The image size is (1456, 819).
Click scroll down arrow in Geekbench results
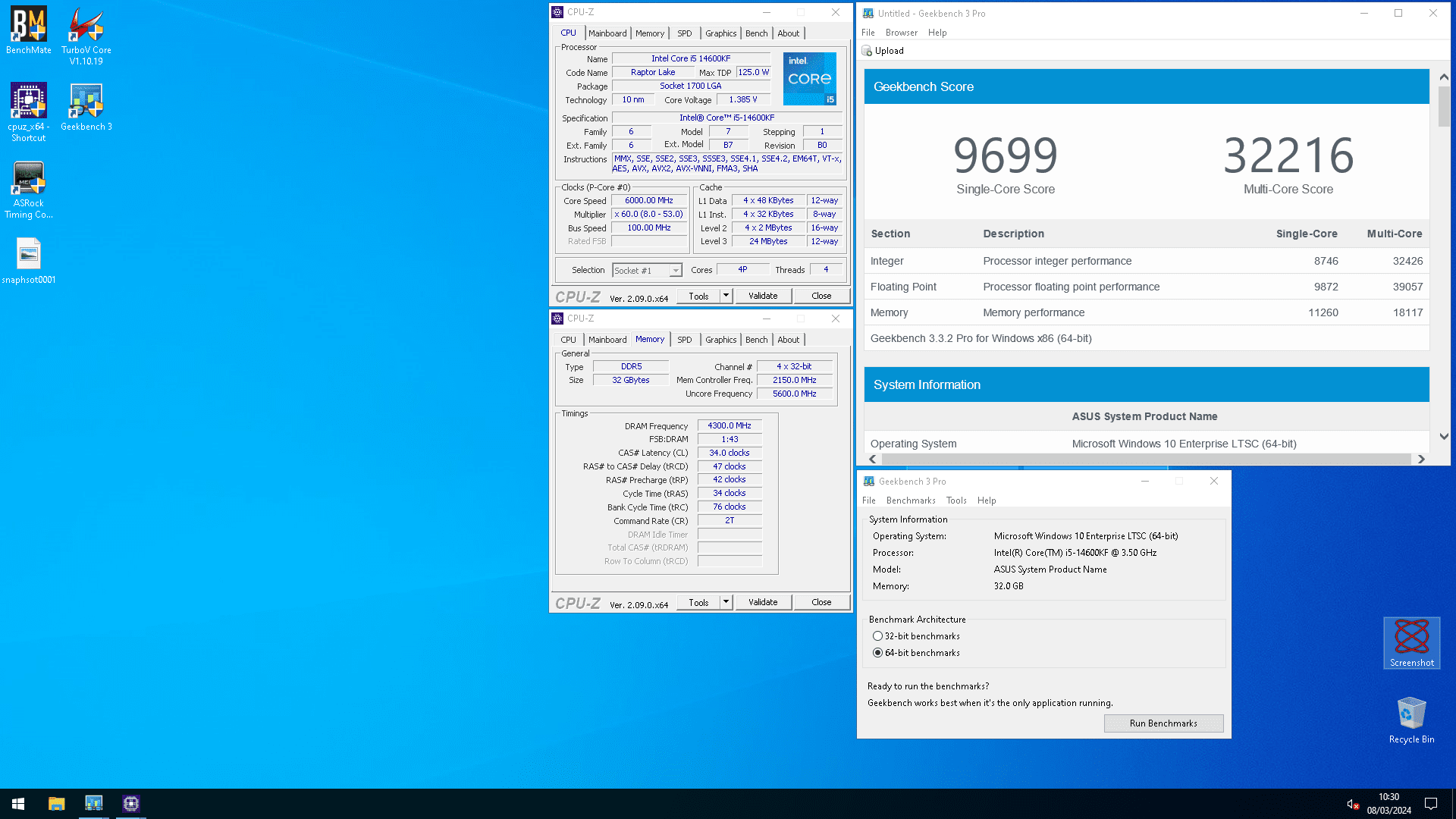(1443, 437)
